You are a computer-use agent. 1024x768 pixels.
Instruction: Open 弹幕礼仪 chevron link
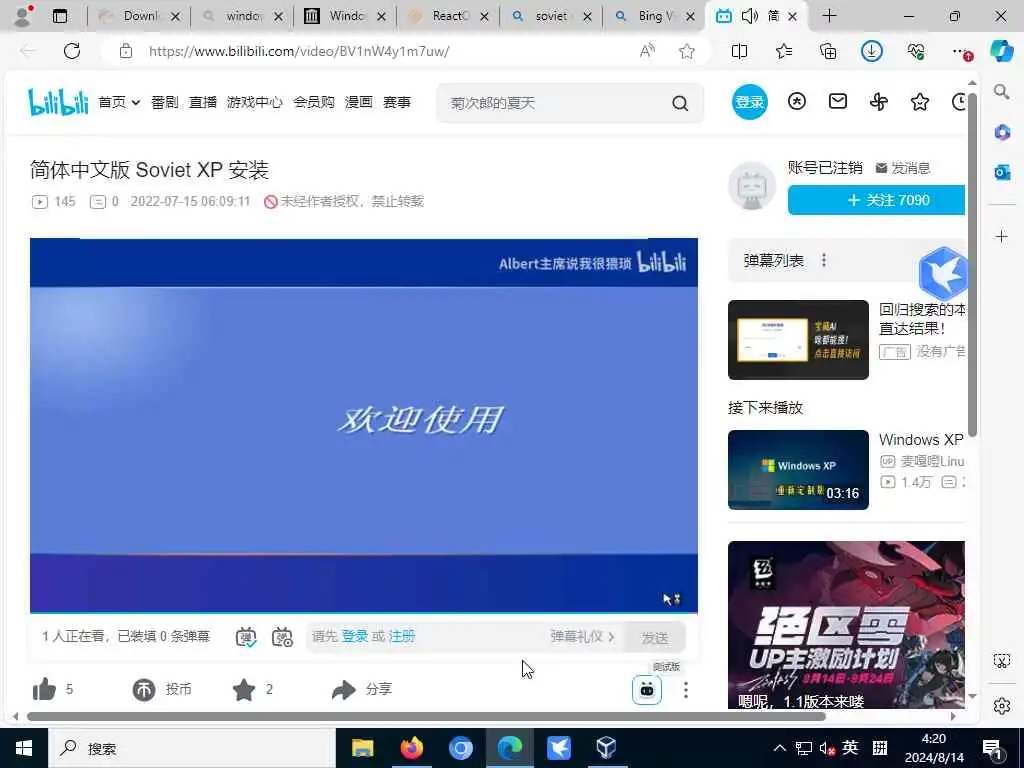point(583,636)
